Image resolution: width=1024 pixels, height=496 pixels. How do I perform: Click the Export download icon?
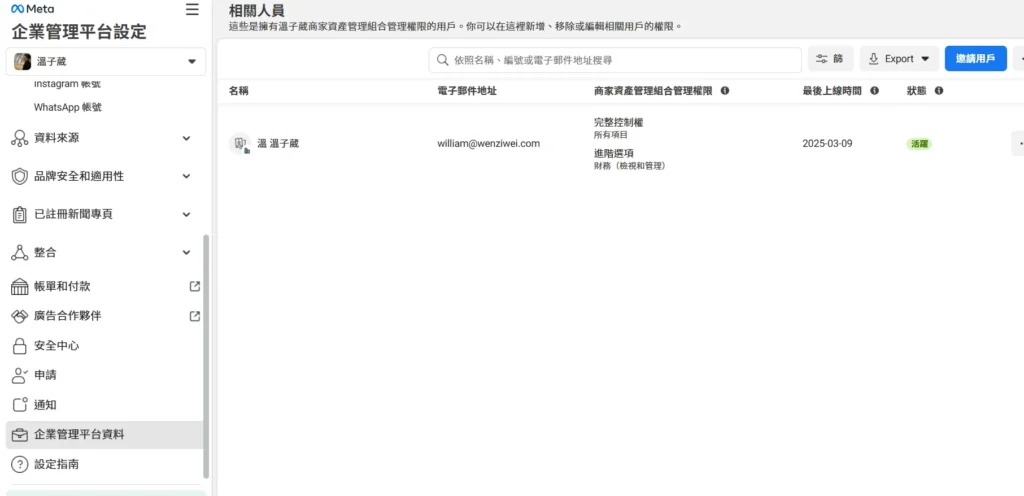[x=873, y=59]
